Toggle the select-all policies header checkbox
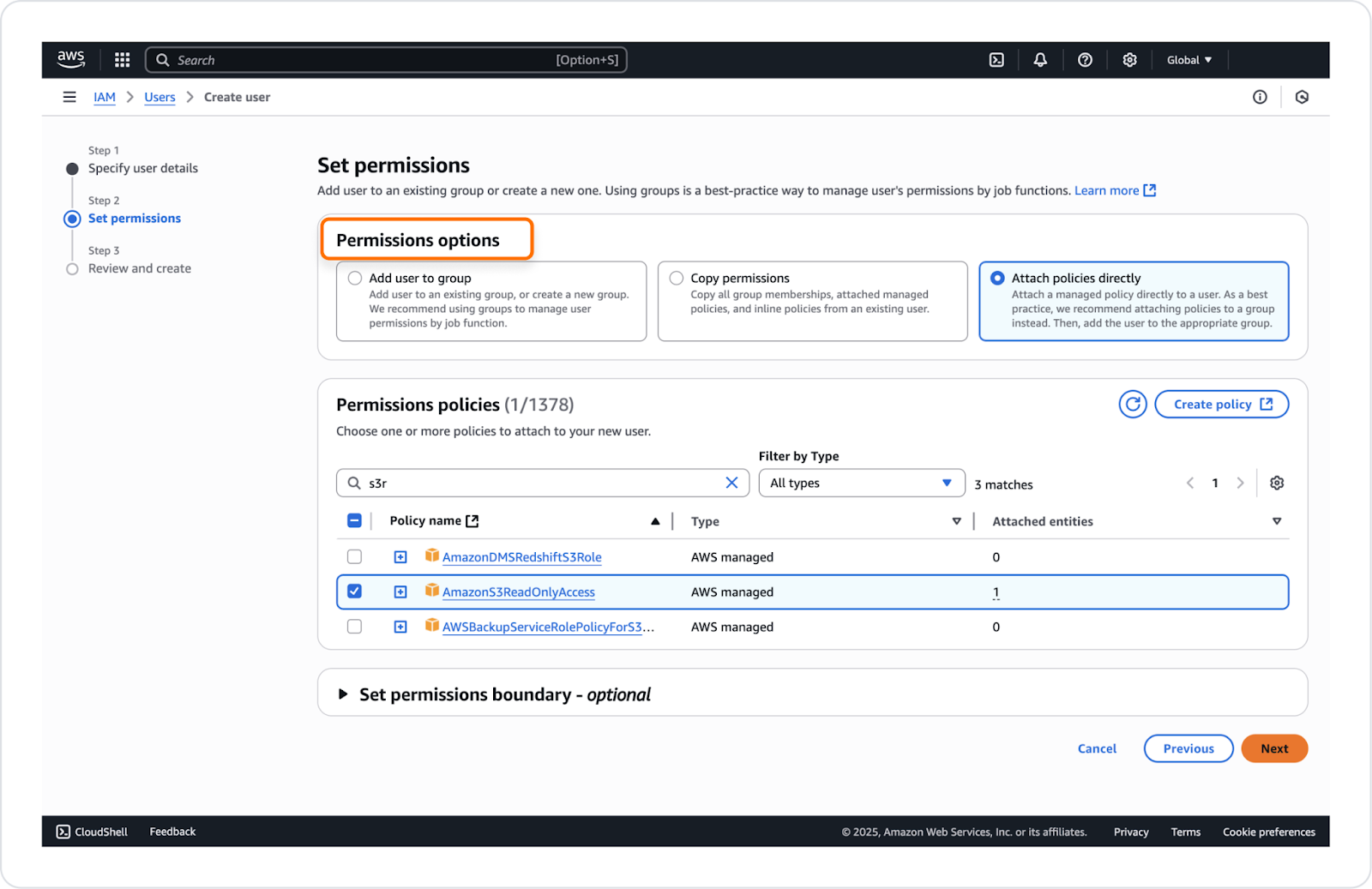The image size is (1372, 889). pos(354,520)
